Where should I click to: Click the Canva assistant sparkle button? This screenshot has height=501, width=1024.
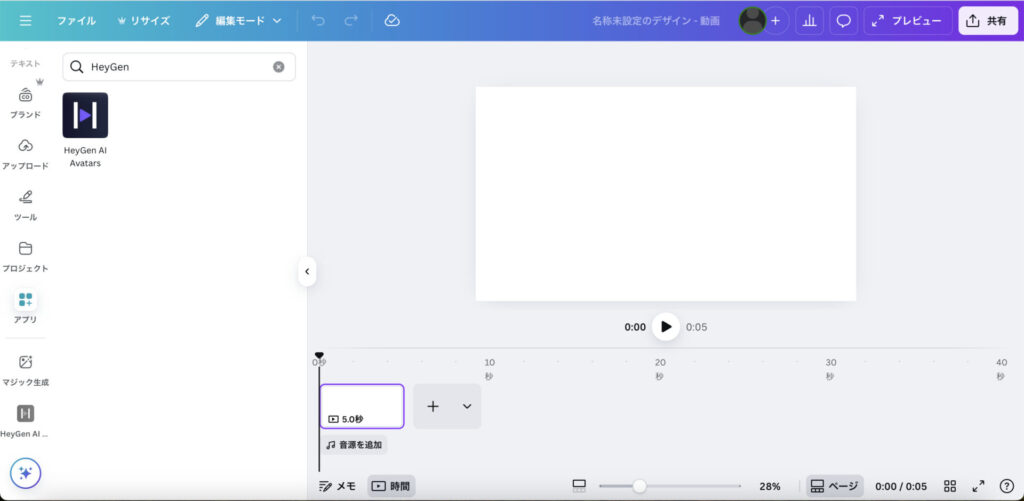pos(25,473)
